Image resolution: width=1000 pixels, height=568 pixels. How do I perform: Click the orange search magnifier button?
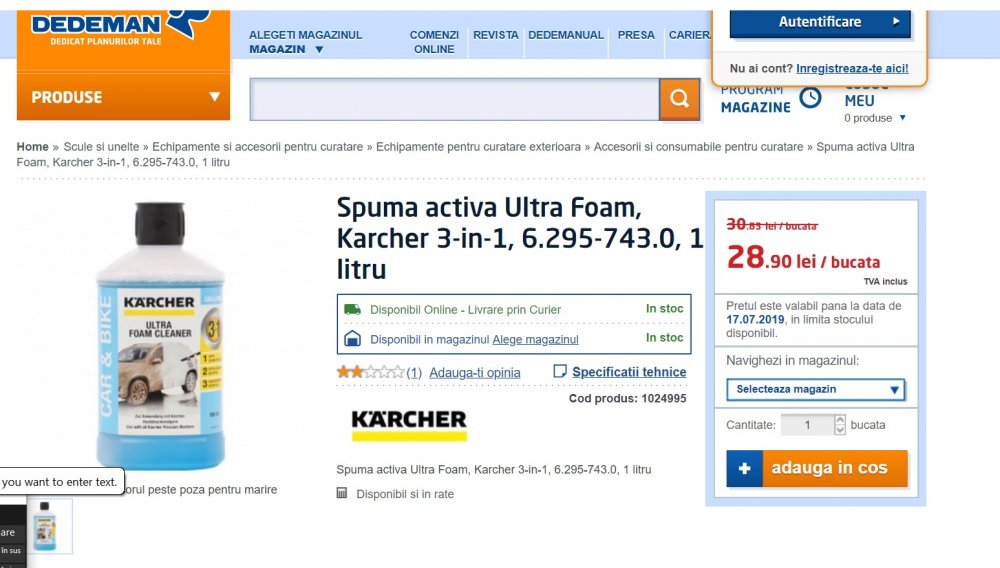click(679, 99)
